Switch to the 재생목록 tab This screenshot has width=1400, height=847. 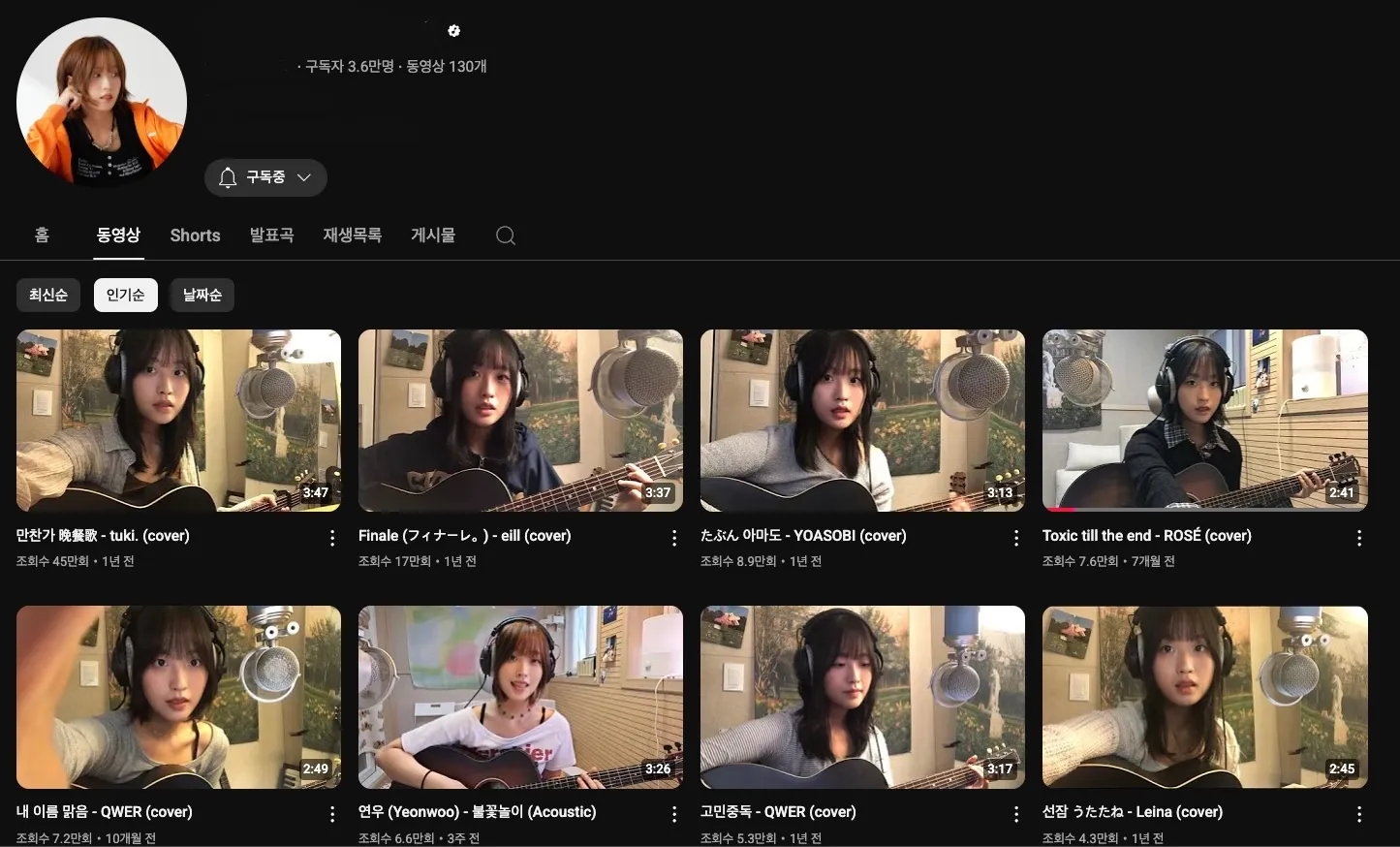[x=352, y=235]
